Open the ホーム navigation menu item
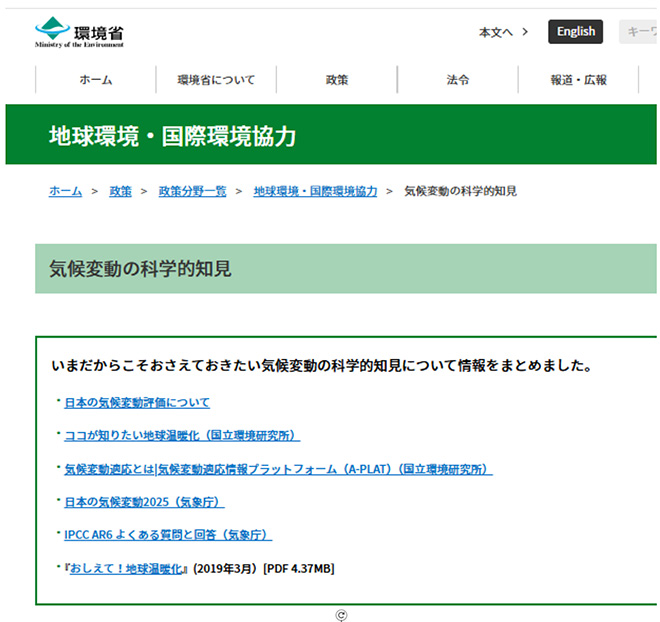The height and width of the screenshot is (622, 660). [x=96, y=80]
